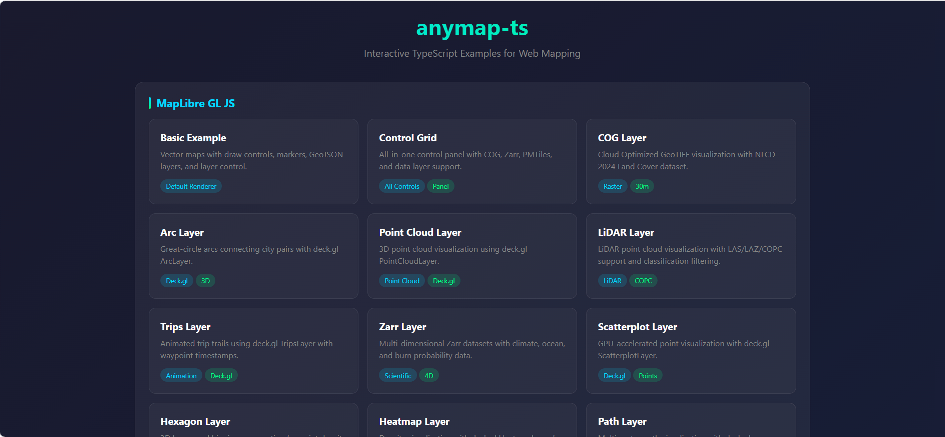Click the All Controls tag
Viewport: 945px width, 437px height.
point(401,186)
